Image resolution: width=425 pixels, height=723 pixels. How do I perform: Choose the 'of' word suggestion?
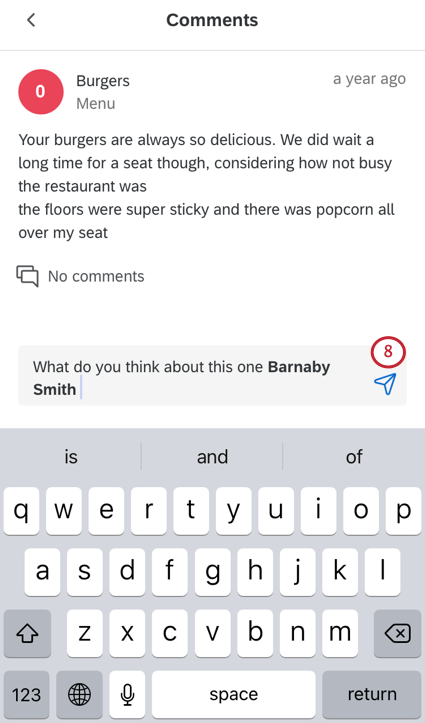354,456
